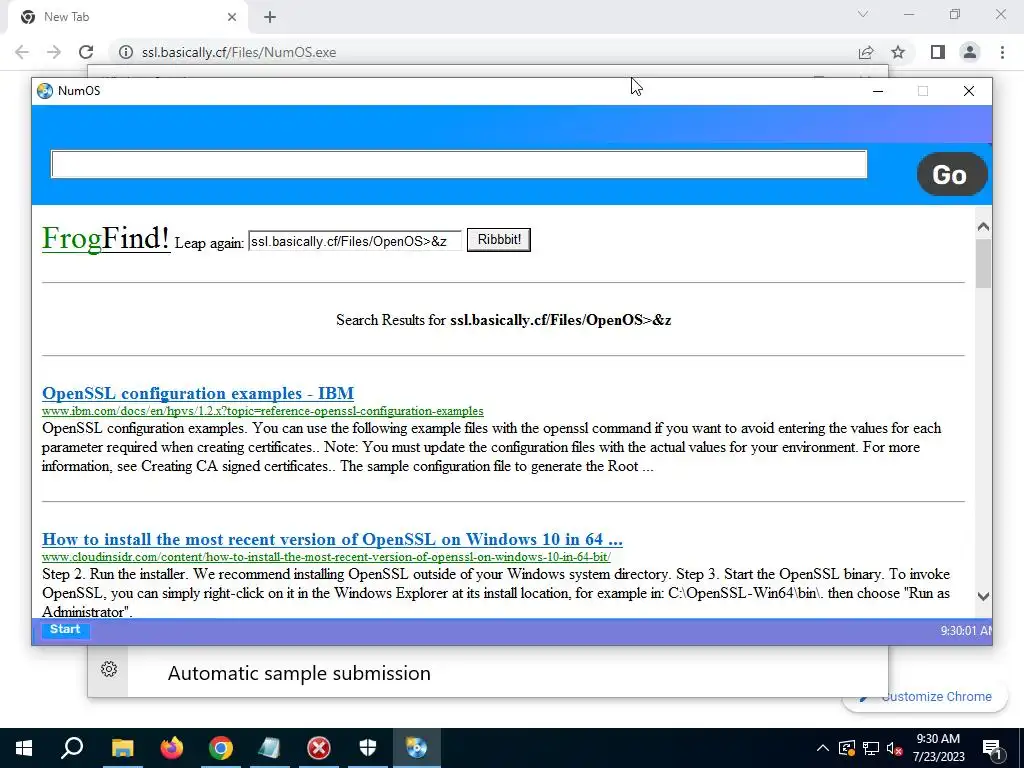Open Windows Start menu
Viewport: 1024px width, 768px height.
pos(24,748)
